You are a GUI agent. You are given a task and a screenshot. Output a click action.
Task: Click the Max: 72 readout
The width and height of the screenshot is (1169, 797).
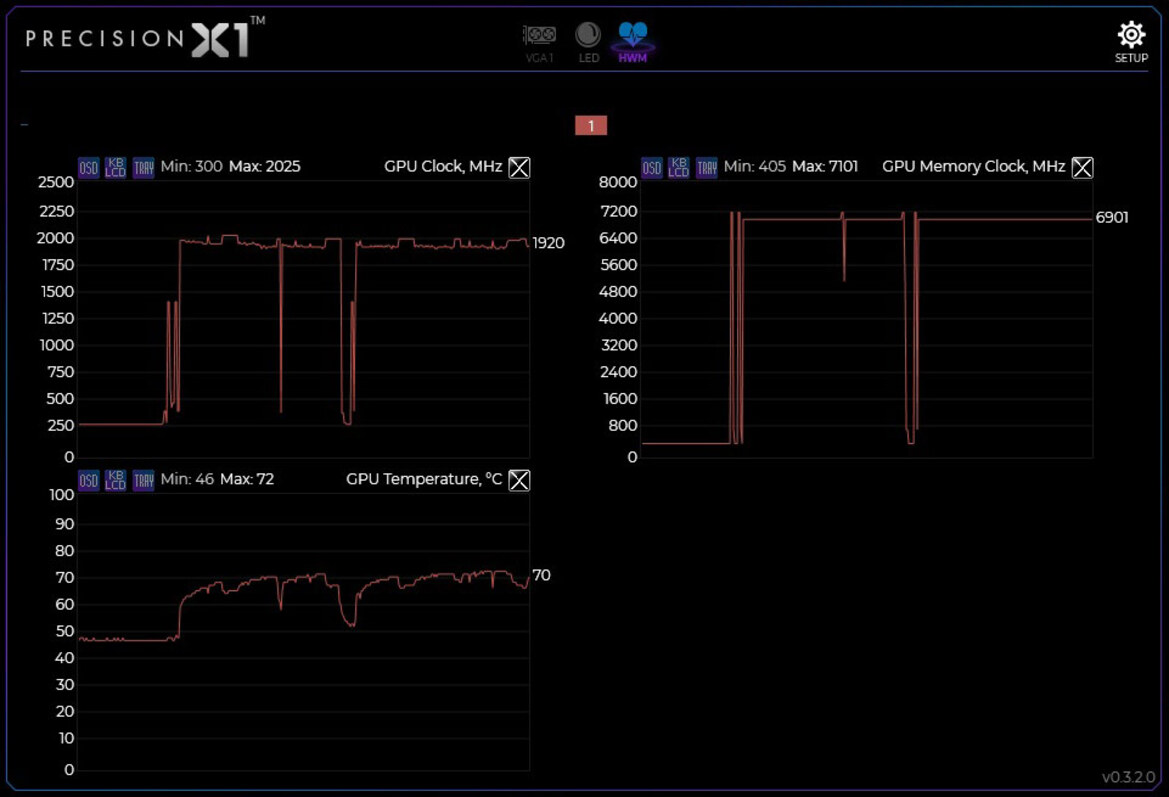[x=247, y=479]
